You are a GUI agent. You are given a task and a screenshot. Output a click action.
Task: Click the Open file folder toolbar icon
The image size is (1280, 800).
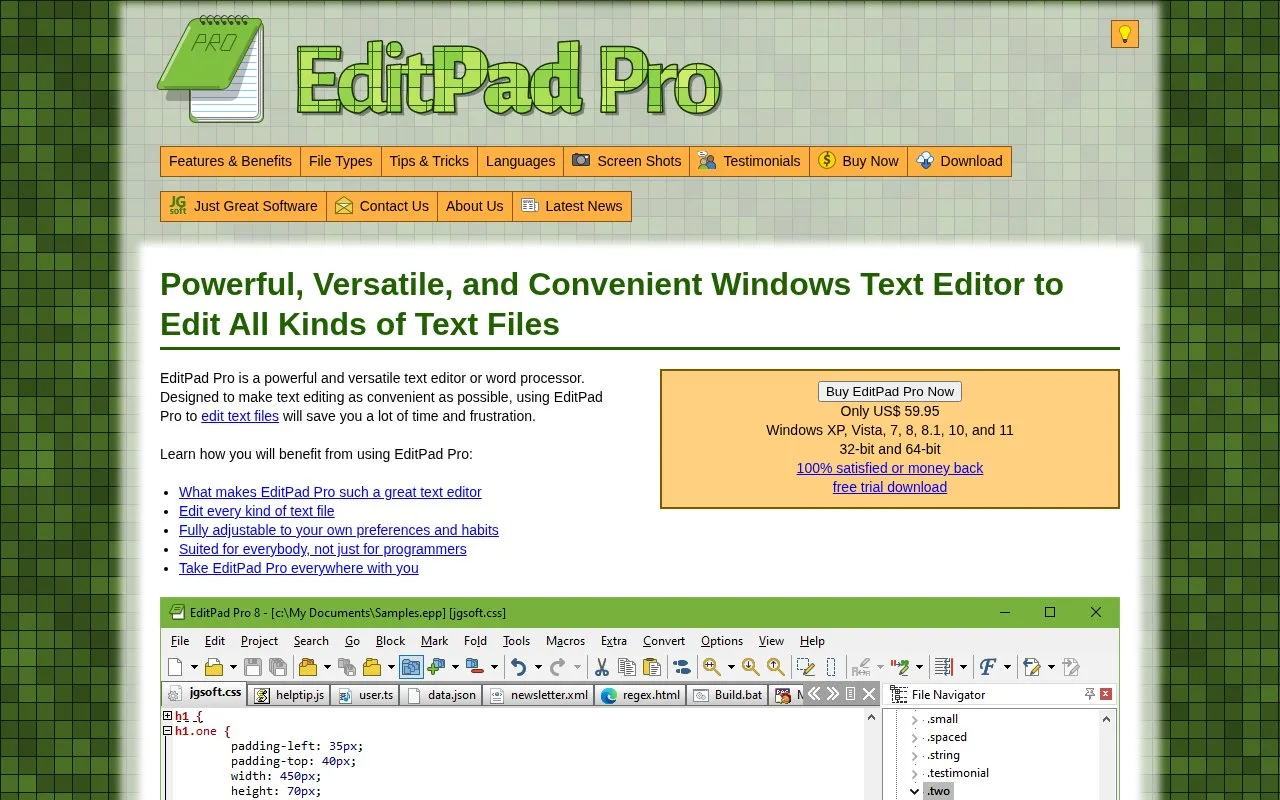coord(214,667)
